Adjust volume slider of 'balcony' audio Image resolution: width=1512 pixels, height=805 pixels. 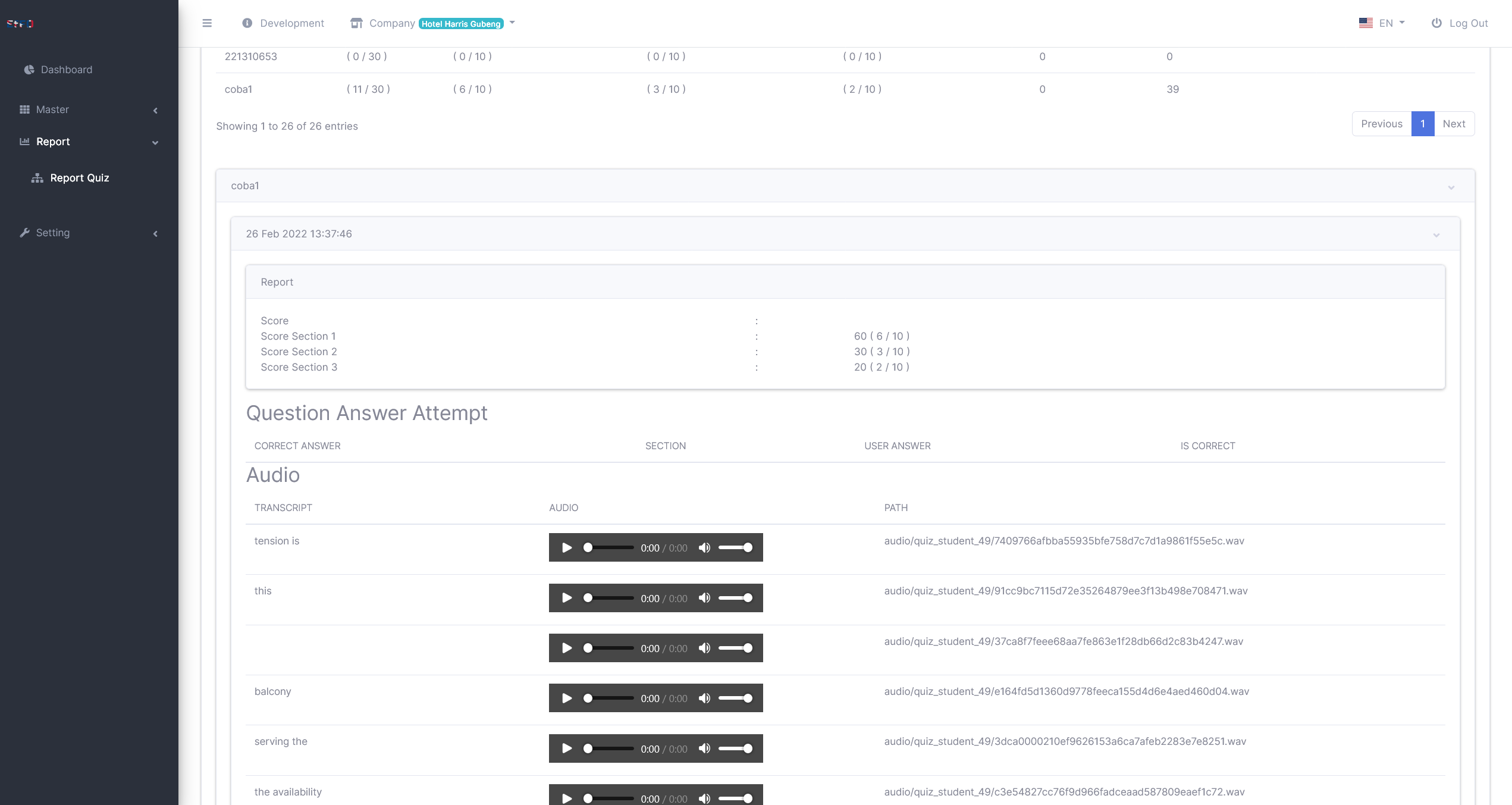click(x=736, y=698)
